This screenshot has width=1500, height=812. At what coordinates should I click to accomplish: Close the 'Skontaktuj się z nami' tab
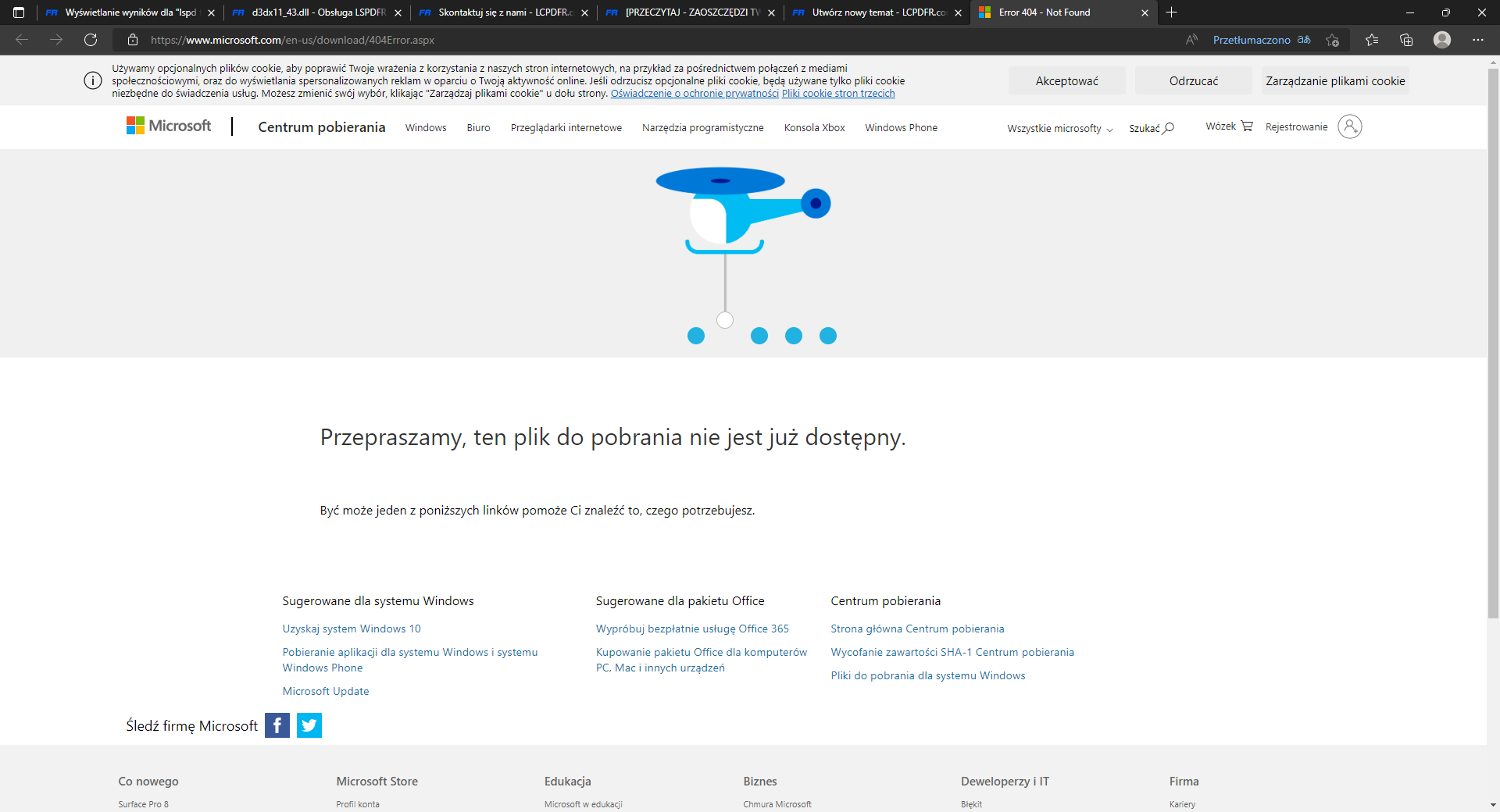coord(584,12)
